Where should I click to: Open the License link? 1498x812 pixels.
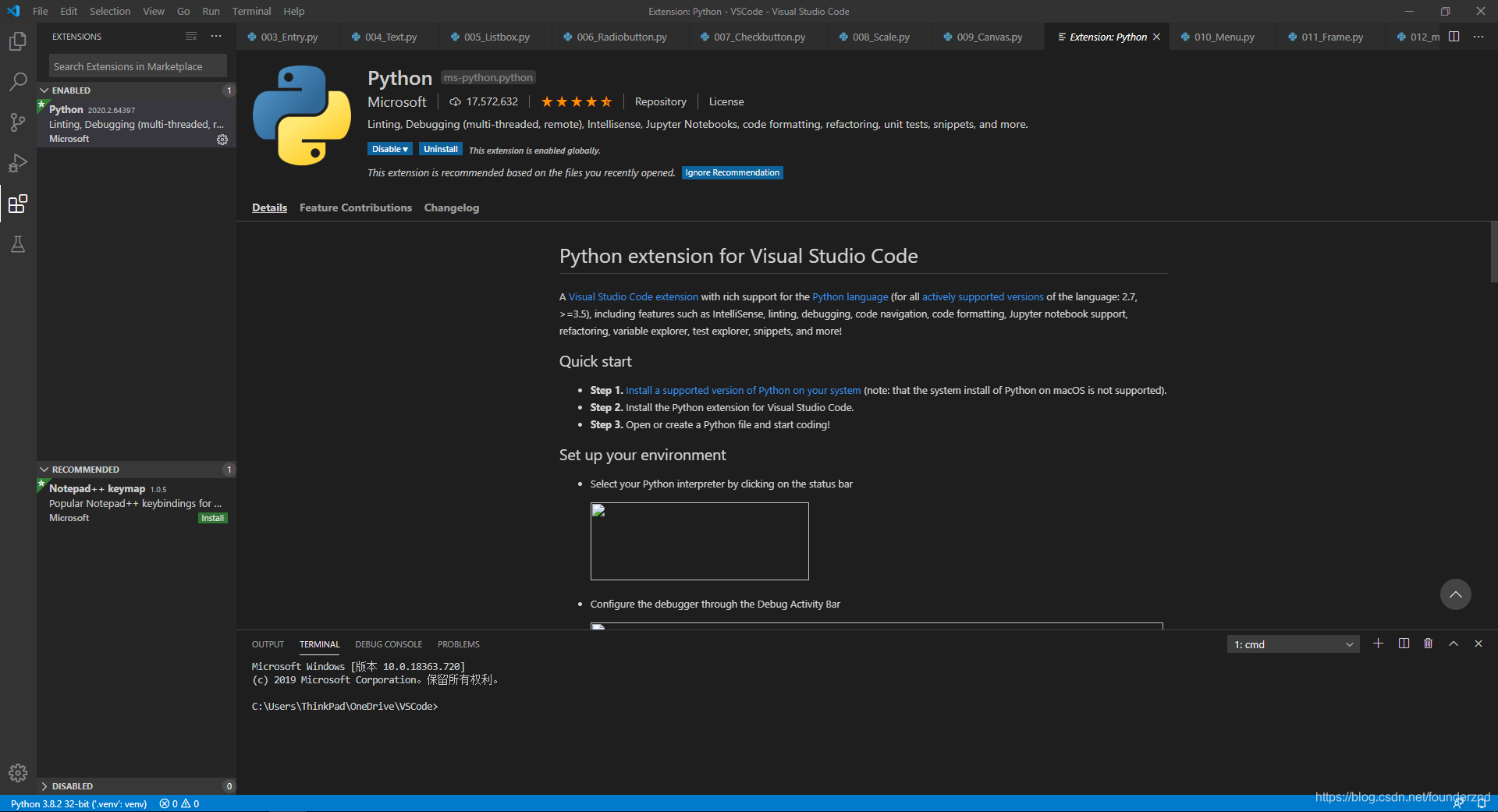coord(726,101)
